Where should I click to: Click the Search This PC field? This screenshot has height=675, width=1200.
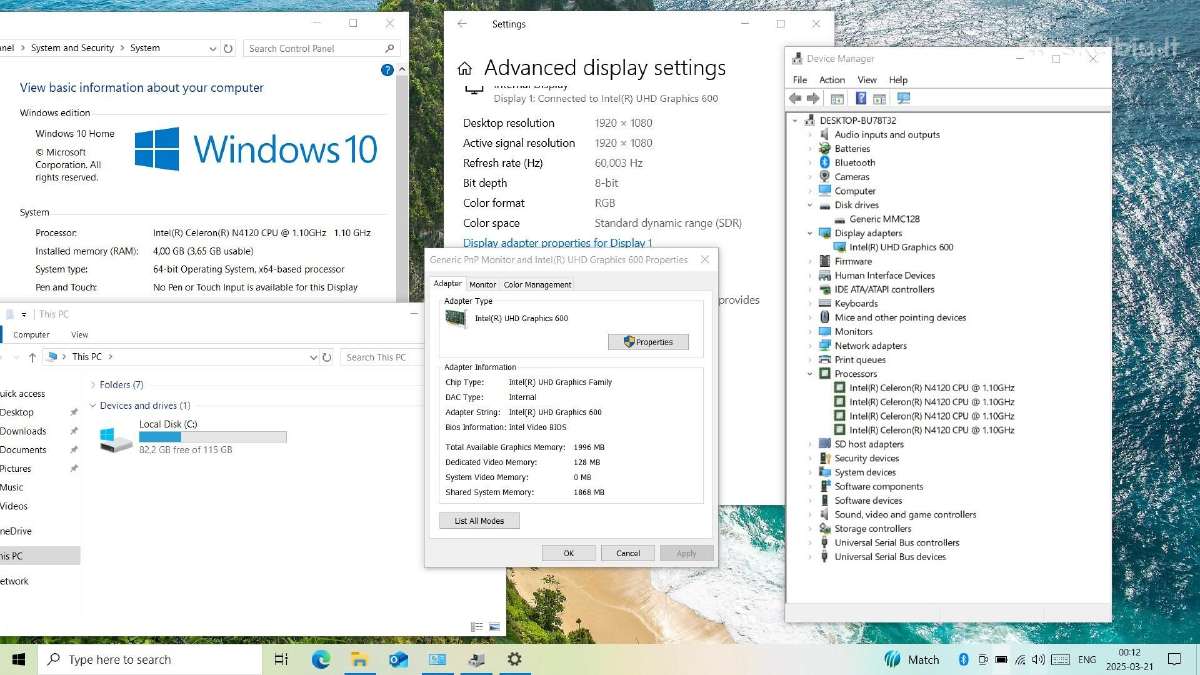point(382,357)
